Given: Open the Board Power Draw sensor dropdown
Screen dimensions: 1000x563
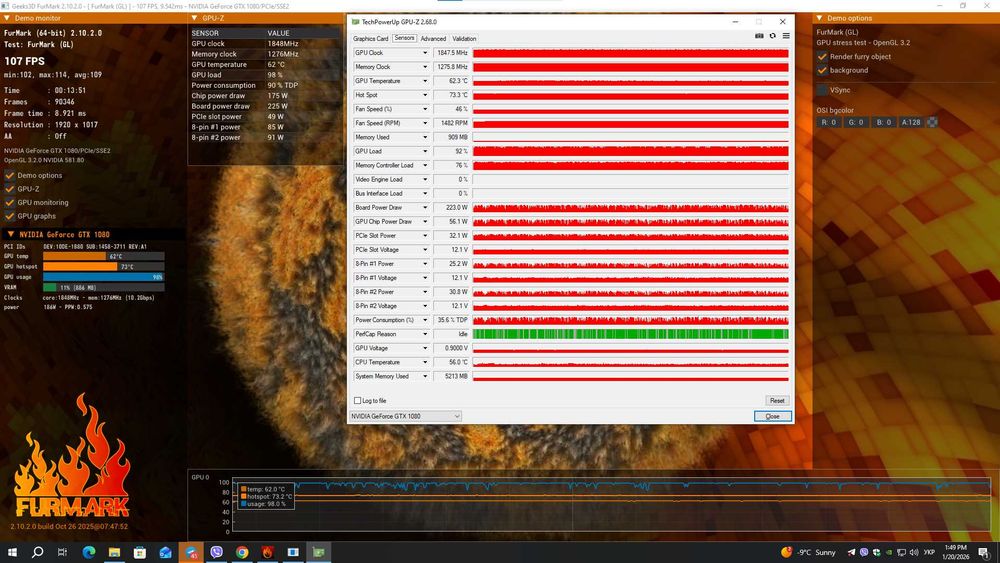Looking at the screenshot, I should click(425, 207).
